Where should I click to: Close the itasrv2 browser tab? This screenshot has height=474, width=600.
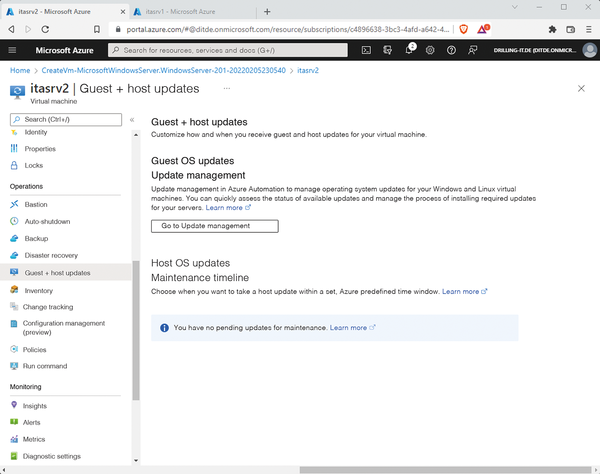click(123, 12)
